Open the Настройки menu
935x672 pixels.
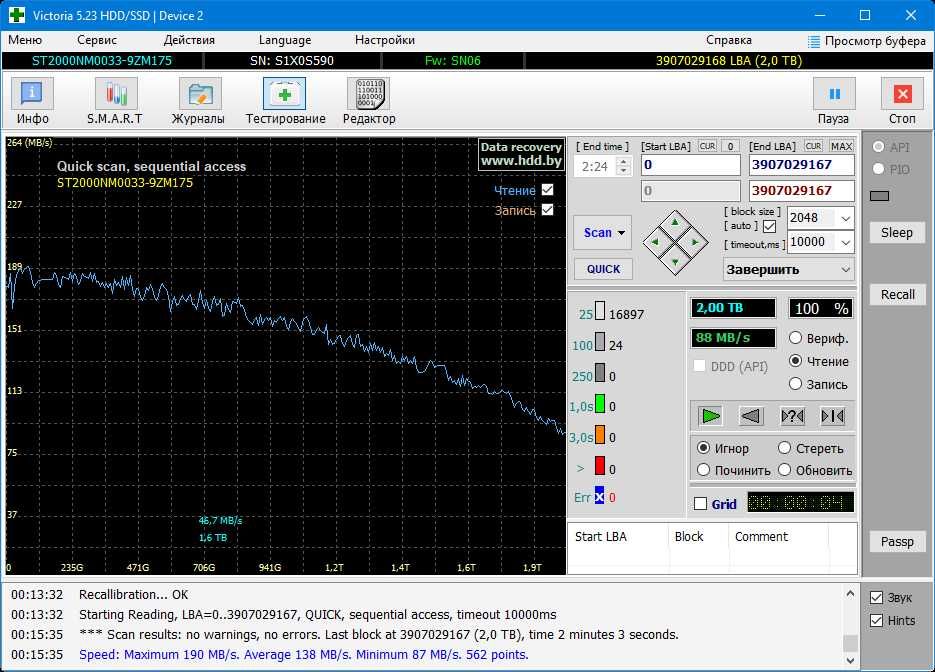(385, 40)
